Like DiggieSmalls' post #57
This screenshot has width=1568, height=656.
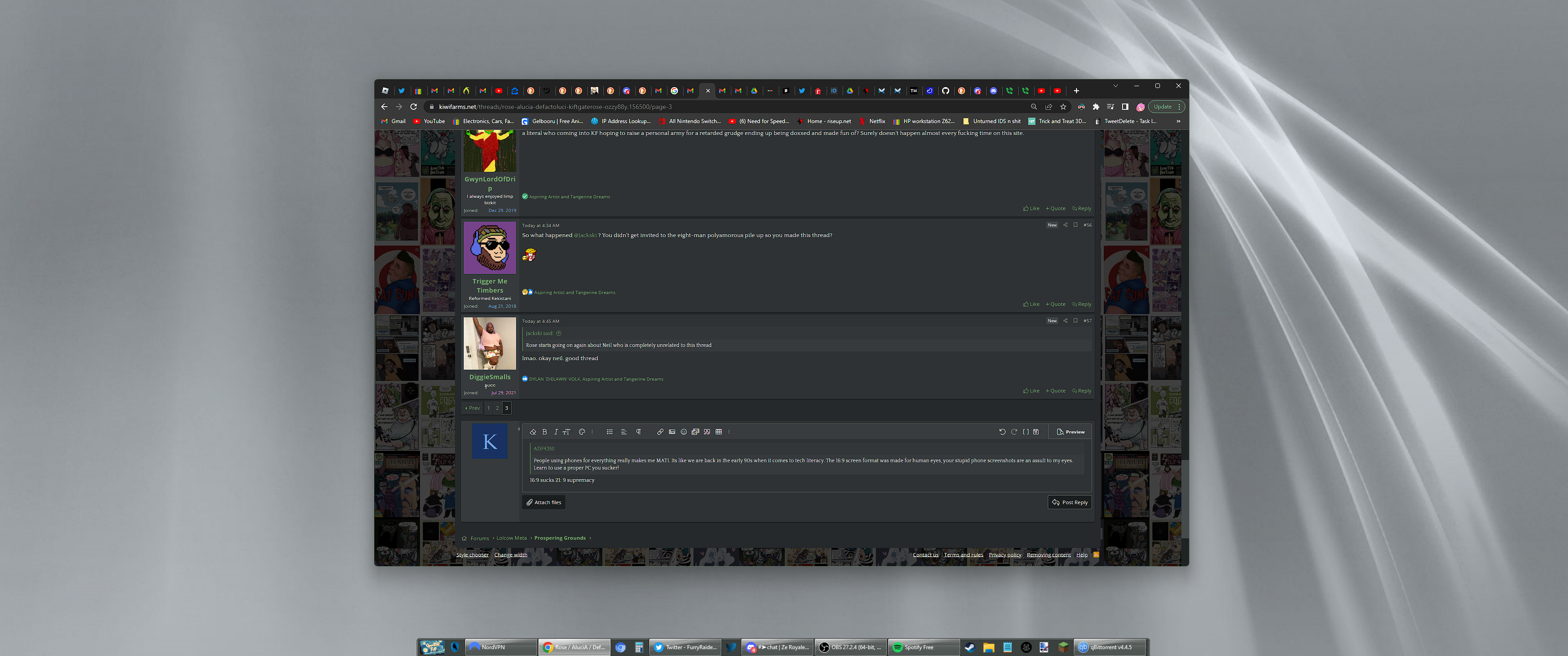coord(1031,391)
